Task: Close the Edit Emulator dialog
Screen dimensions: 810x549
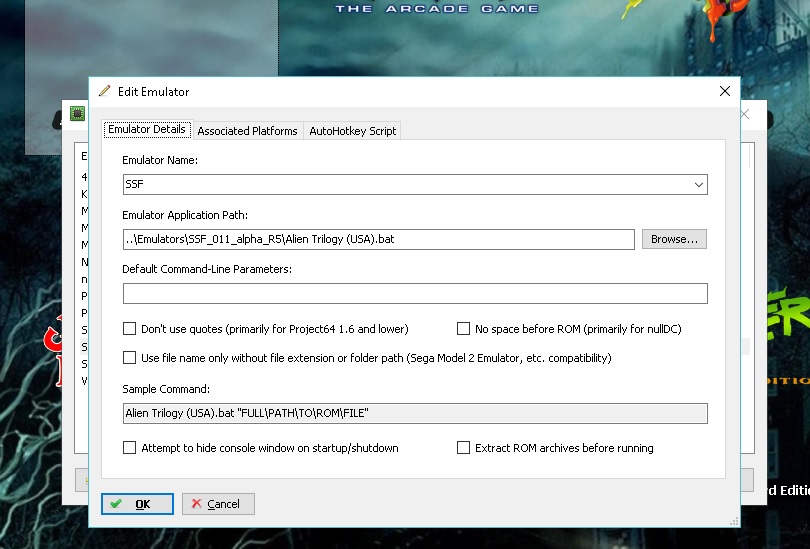Action: click(x=724, y=91)
